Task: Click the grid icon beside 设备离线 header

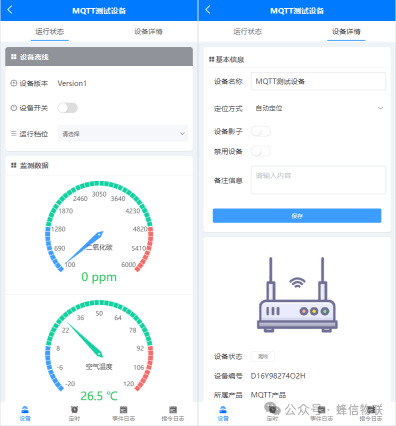Action: (14, 57)
